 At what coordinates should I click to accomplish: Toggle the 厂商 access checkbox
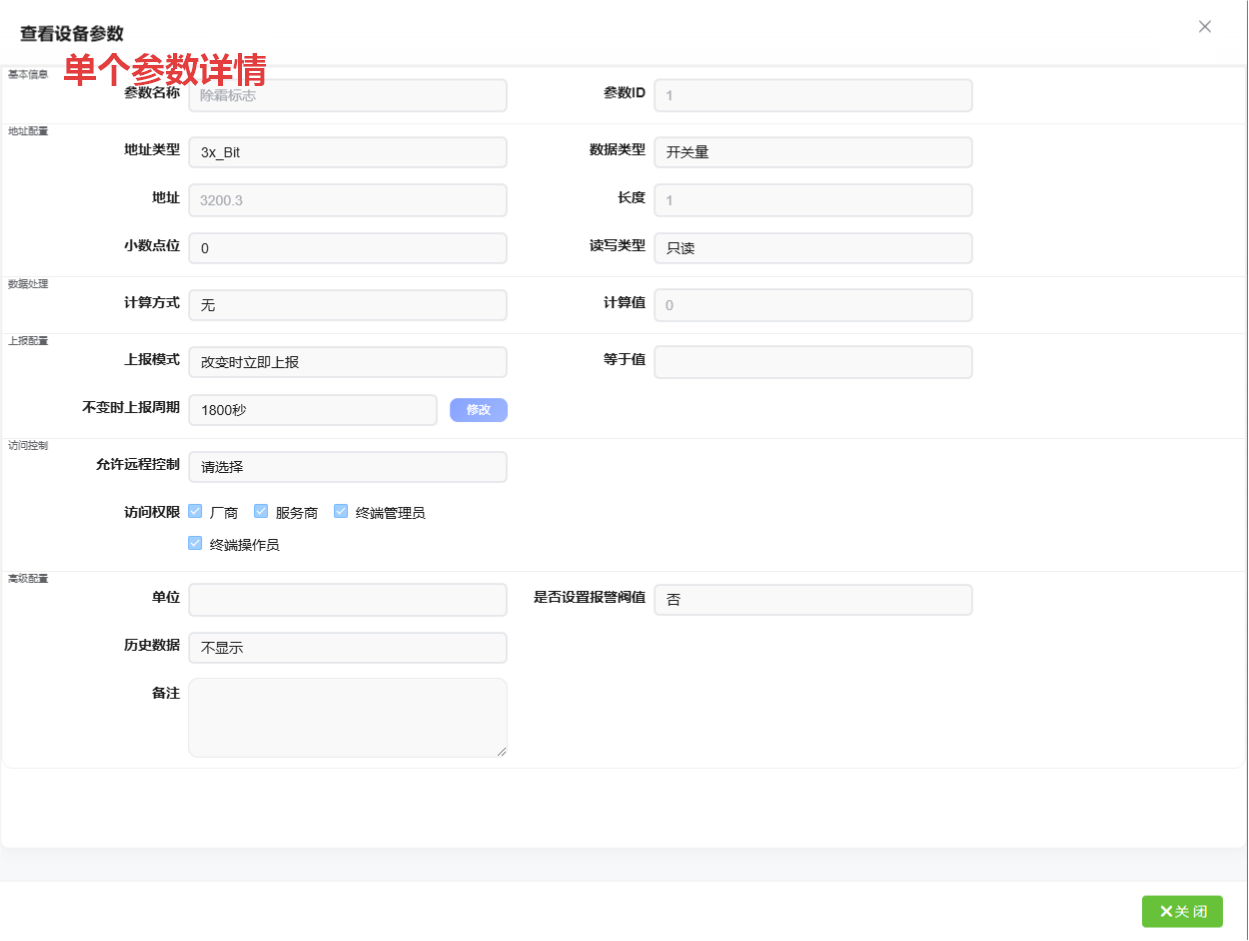tap(195, 511)
